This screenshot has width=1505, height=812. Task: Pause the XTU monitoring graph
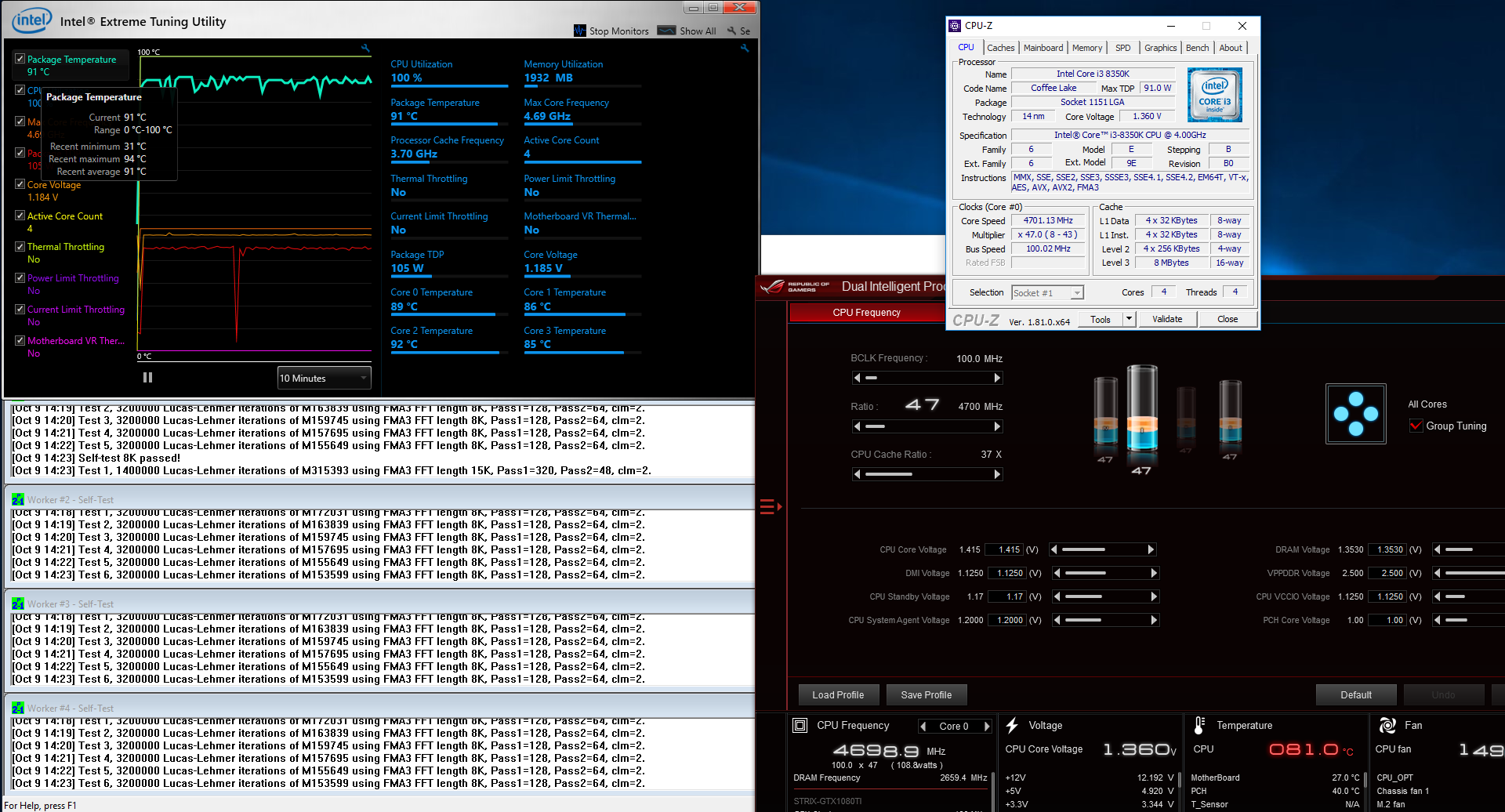tap(147, 378)
